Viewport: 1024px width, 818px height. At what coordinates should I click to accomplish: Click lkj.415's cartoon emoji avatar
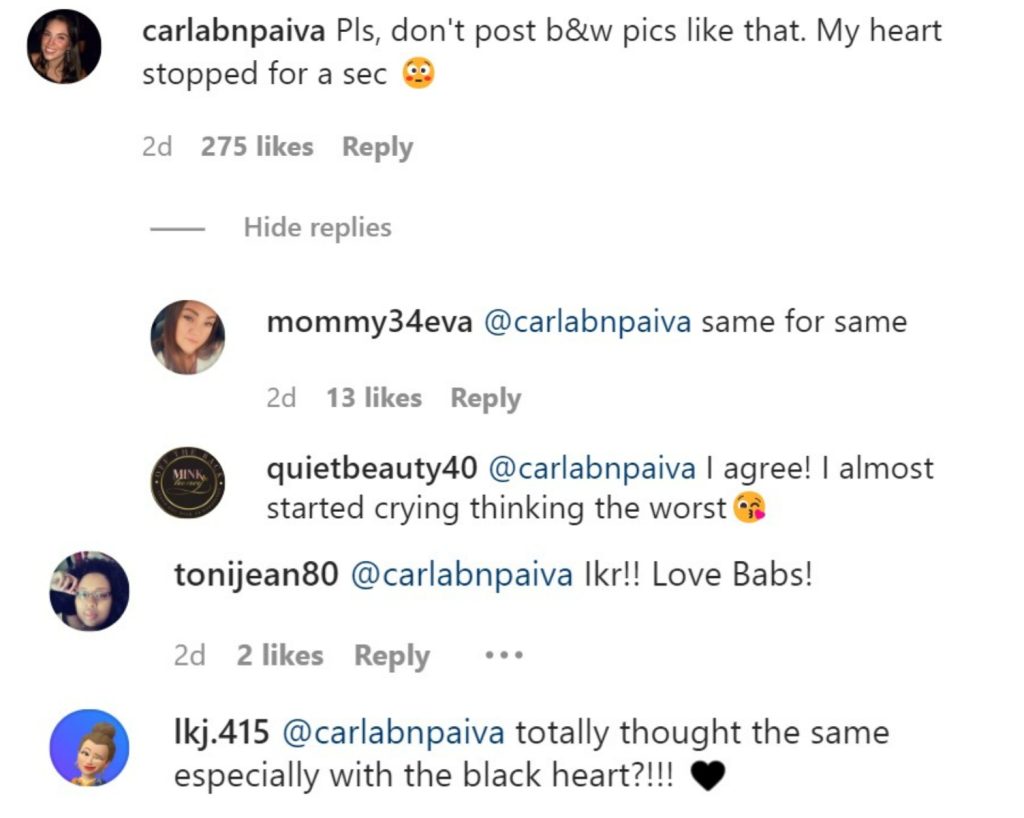(89, 748)
